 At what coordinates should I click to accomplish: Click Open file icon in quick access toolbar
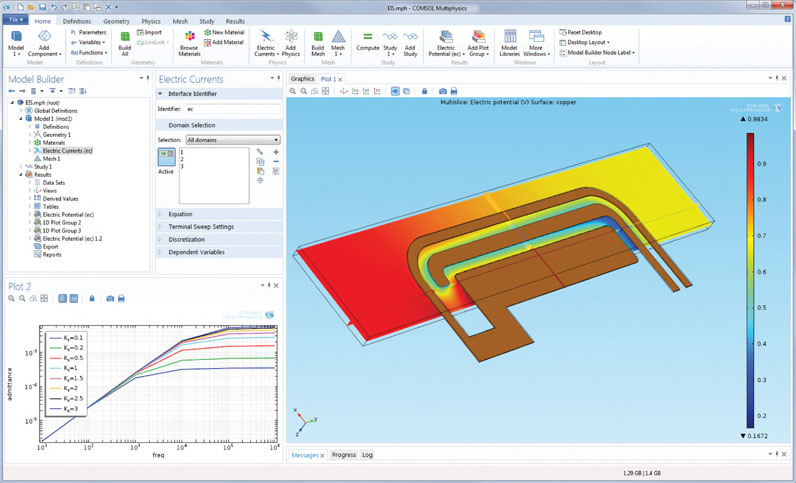tap(31, 7)
